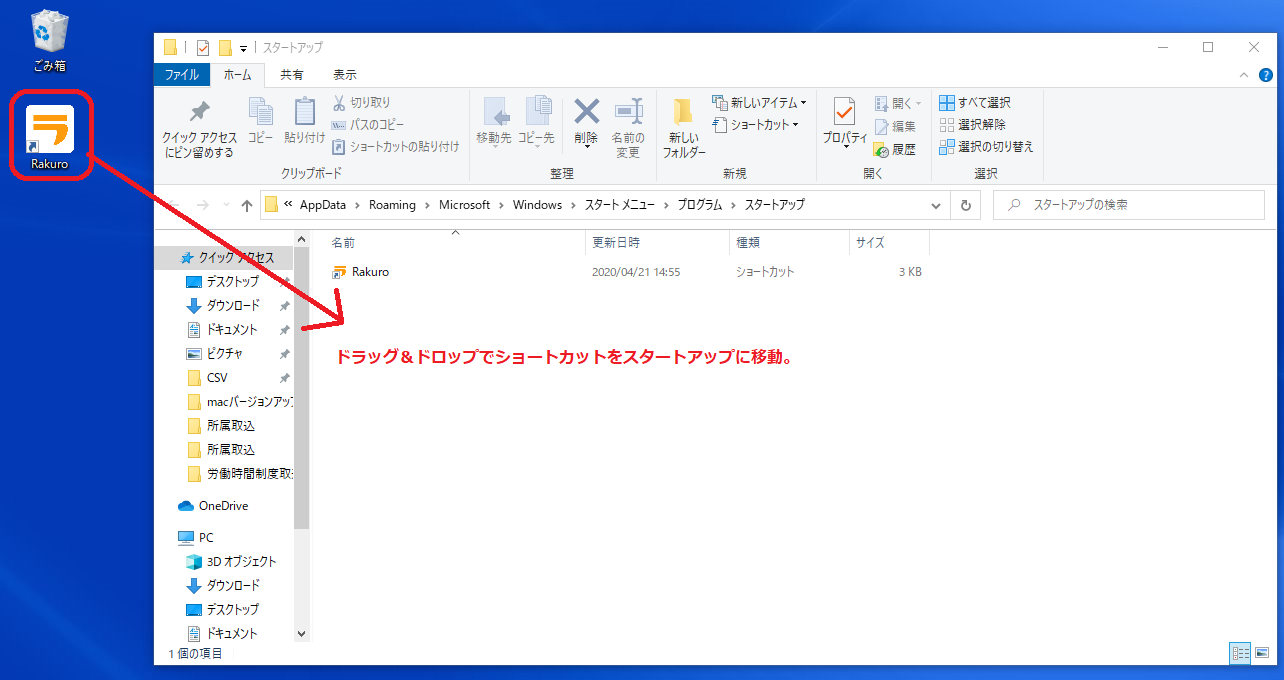1284x680 pixels.
Task: Create a new folder (新しいフォルダー)
Action: (x=684, y=128)
